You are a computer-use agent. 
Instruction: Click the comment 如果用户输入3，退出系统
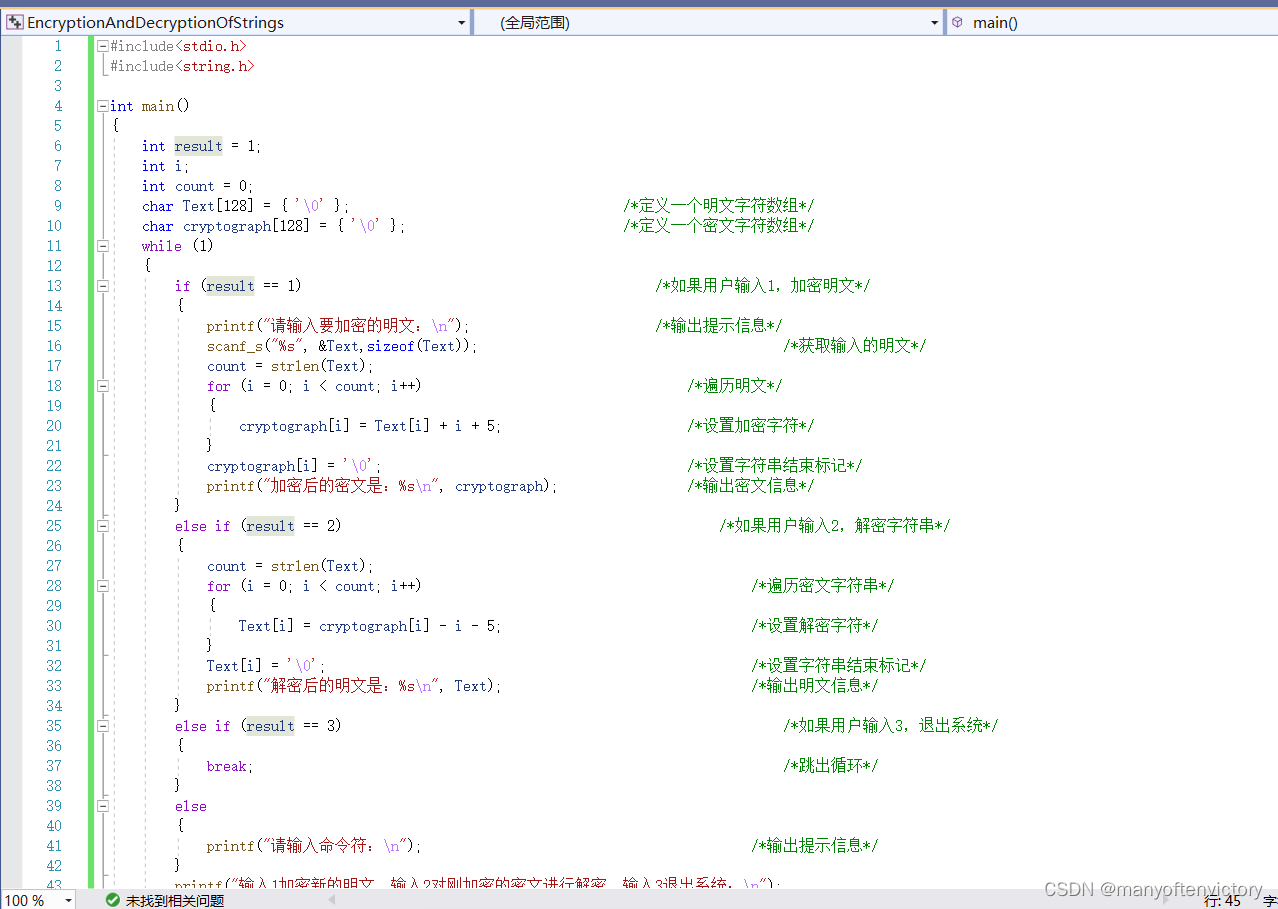click(890, 726)
